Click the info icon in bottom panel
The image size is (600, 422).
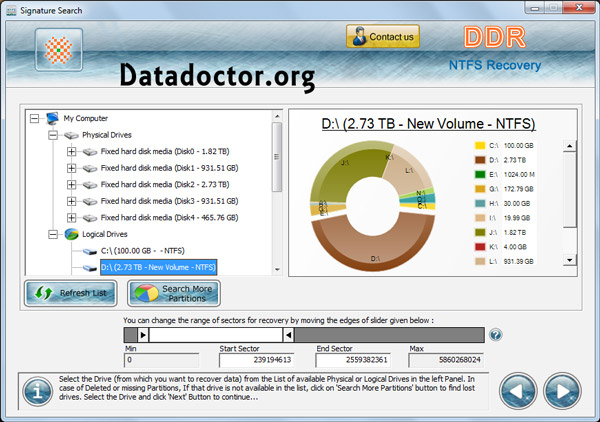point(38,392)
